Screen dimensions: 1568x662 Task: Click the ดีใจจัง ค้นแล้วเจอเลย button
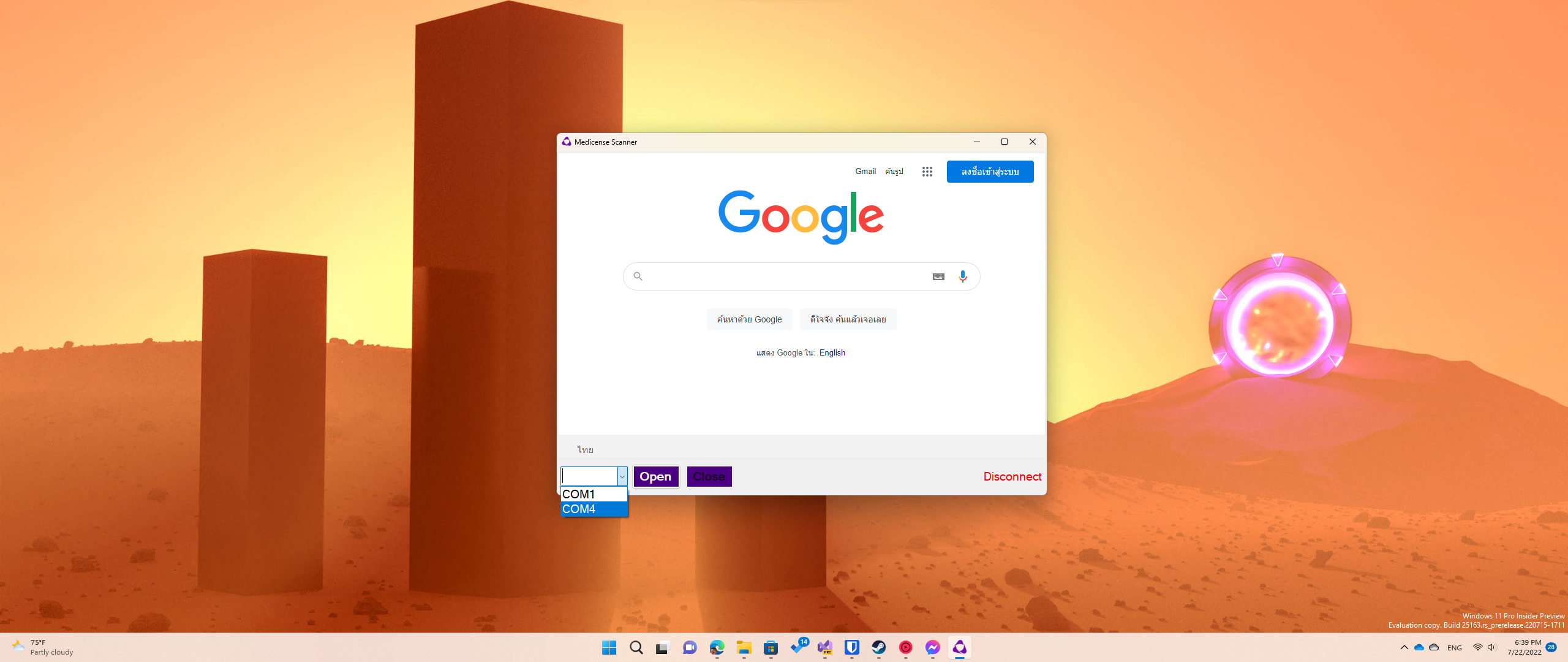pyautogui.click(x=848, y=319)
